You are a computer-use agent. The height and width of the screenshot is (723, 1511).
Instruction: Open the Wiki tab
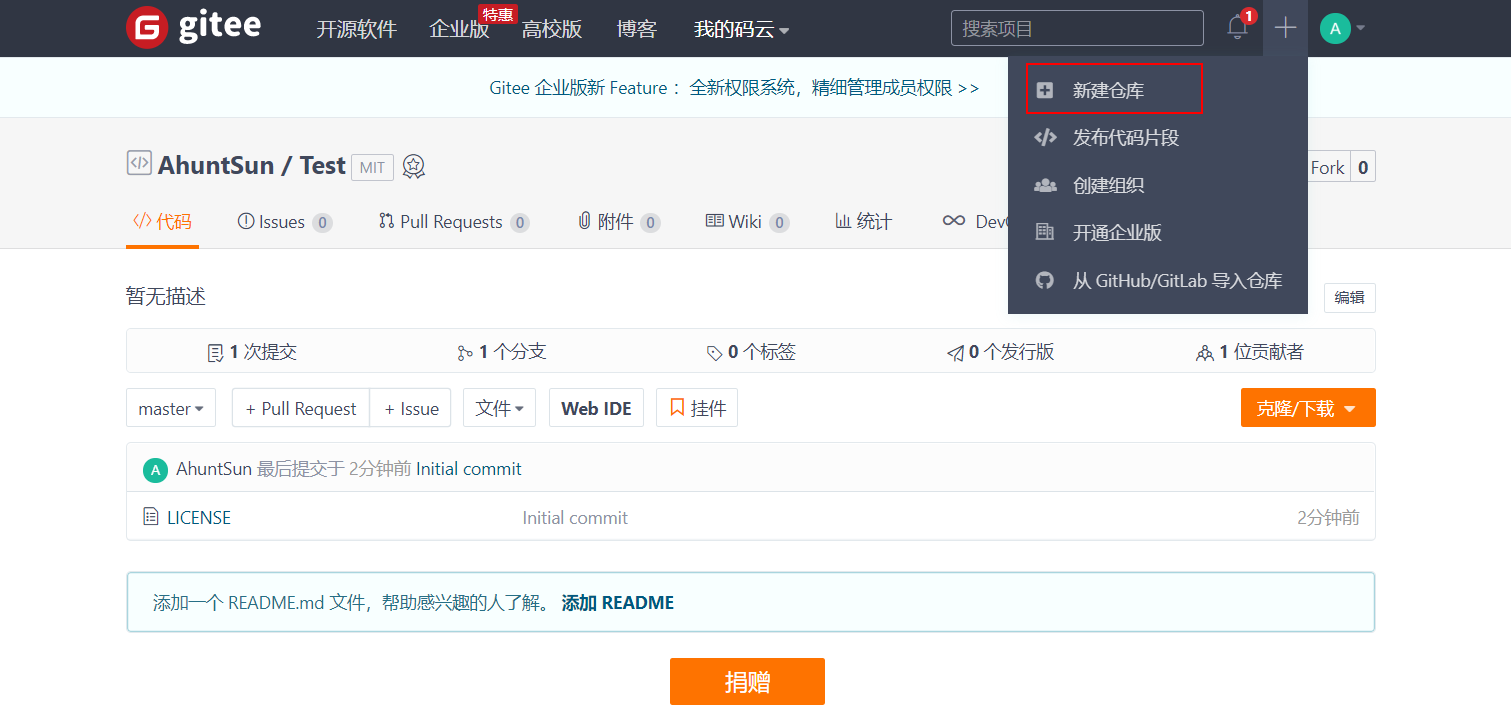pyautogui.click(x=747, y=222)
